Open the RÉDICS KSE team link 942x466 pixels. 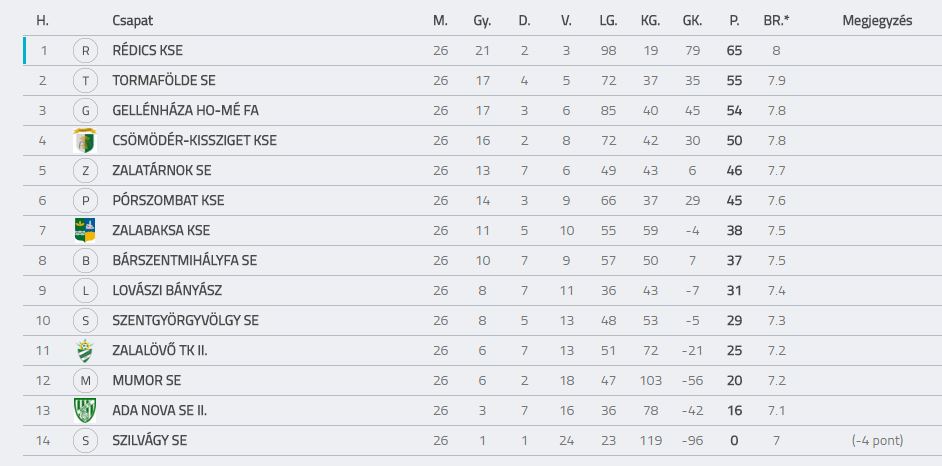147,50
